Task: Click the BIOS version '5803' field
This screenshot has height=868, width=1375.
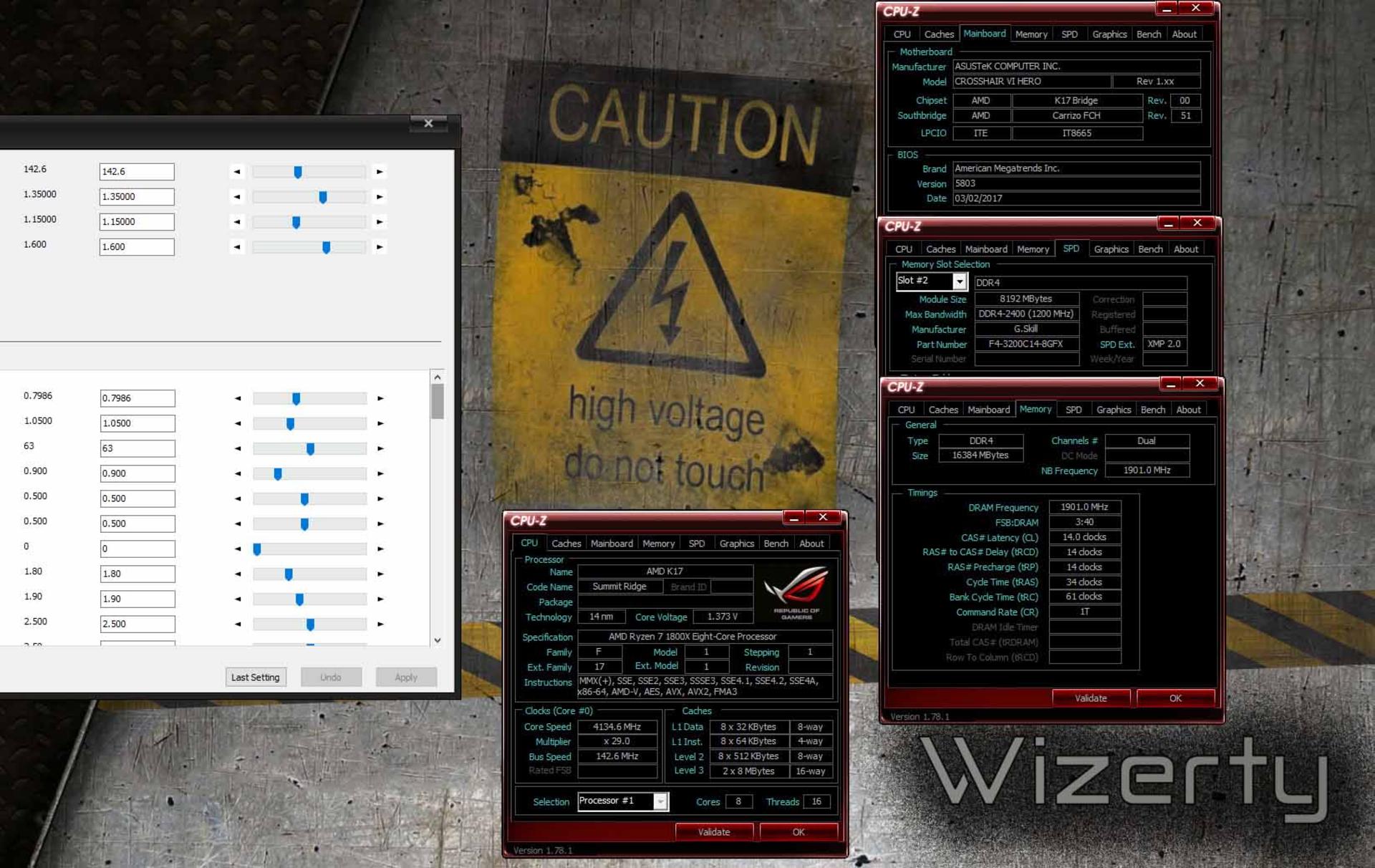Action: pyautogui.click(x=1076, y=183)
